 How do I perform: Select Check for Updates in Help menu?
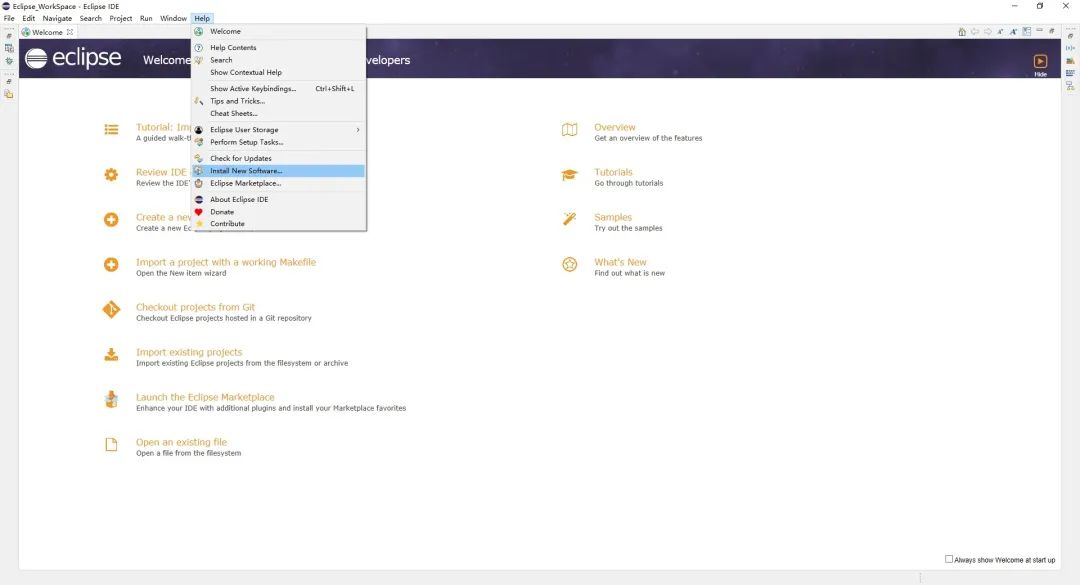pos(279,158)
